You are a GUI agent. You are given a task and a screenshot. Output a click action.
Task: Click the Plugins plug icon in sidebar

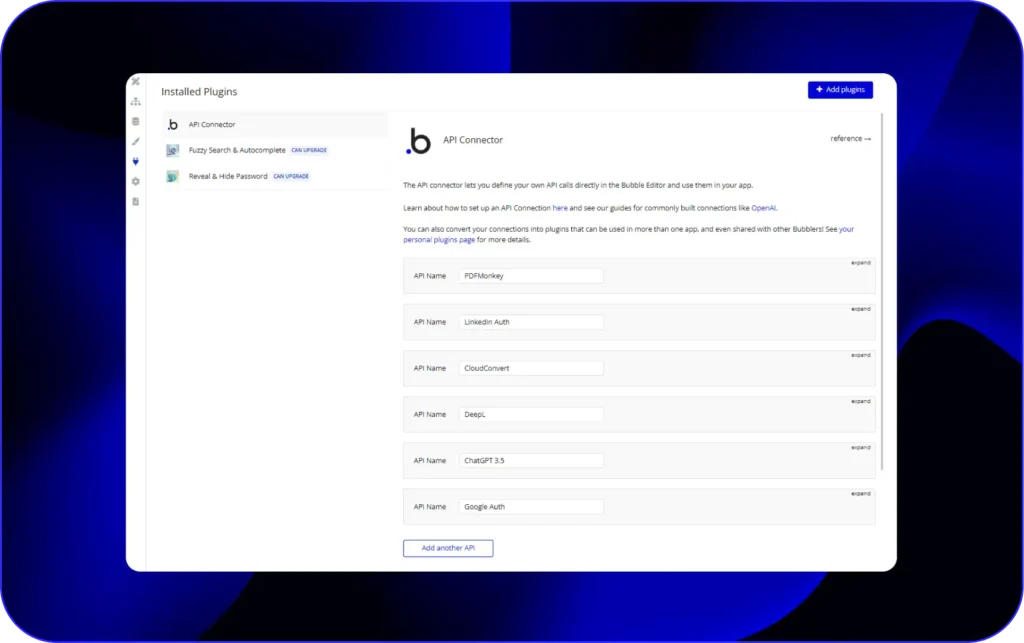[135, 161]
